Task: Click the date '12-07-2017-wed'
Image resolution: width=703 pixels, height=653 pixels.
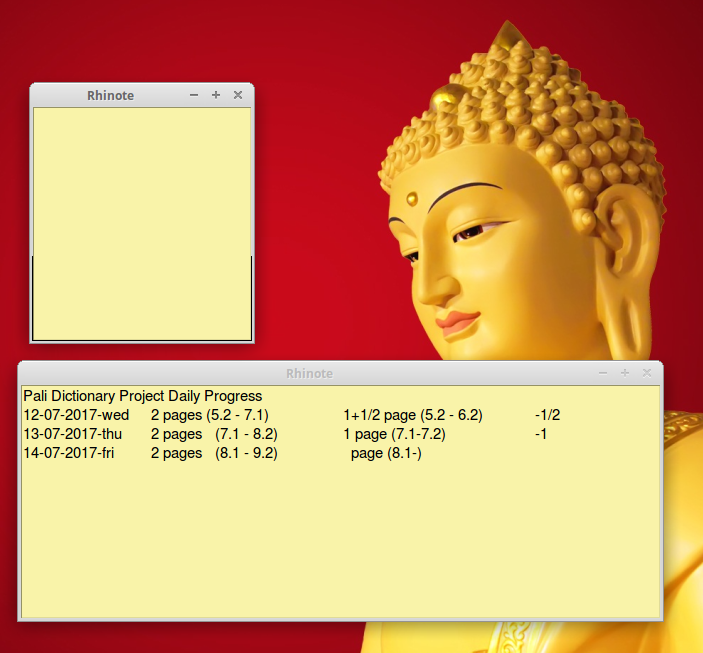Action: coord(76,415)
